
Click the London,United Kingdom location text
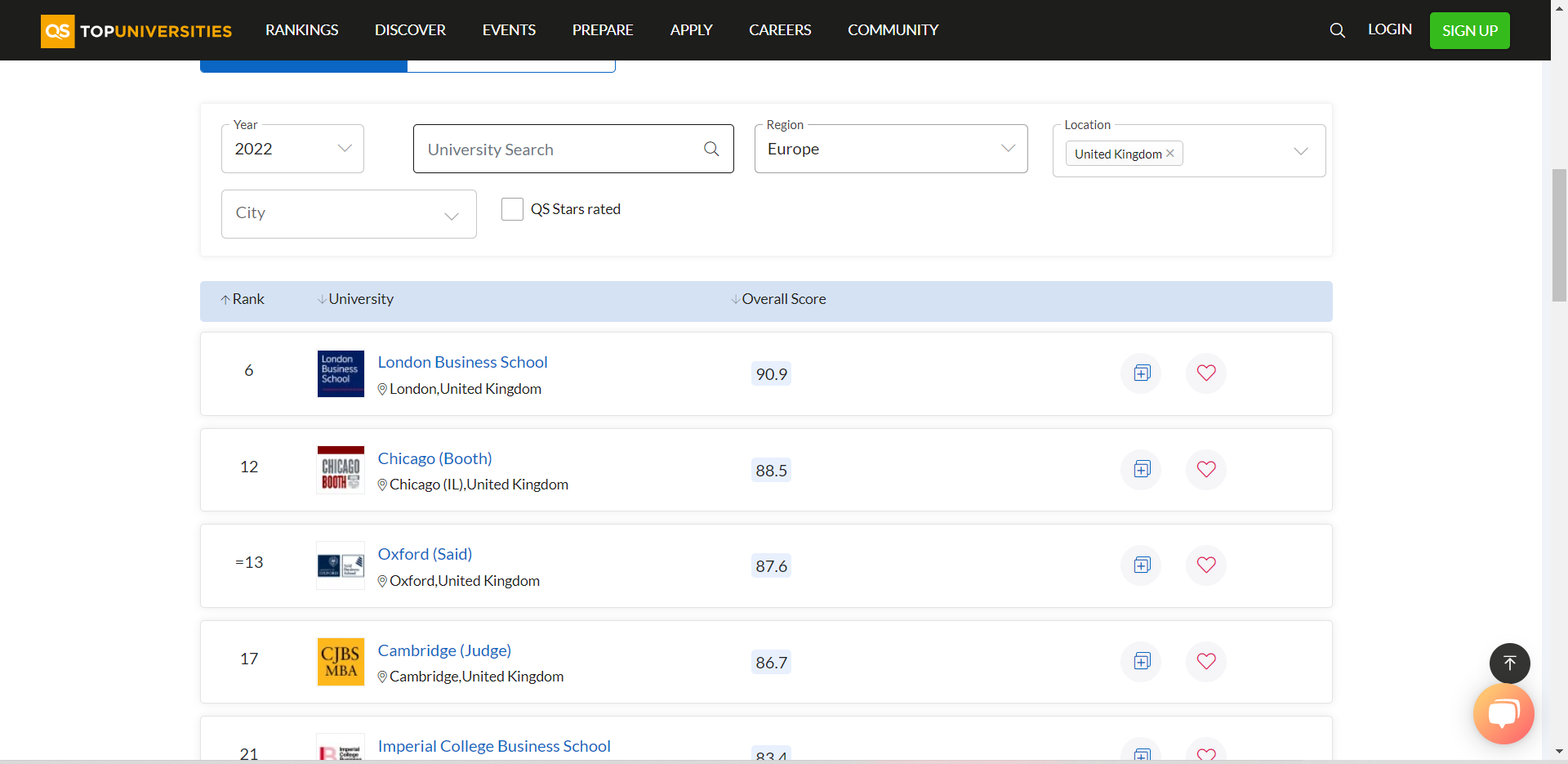coord(465,389)
